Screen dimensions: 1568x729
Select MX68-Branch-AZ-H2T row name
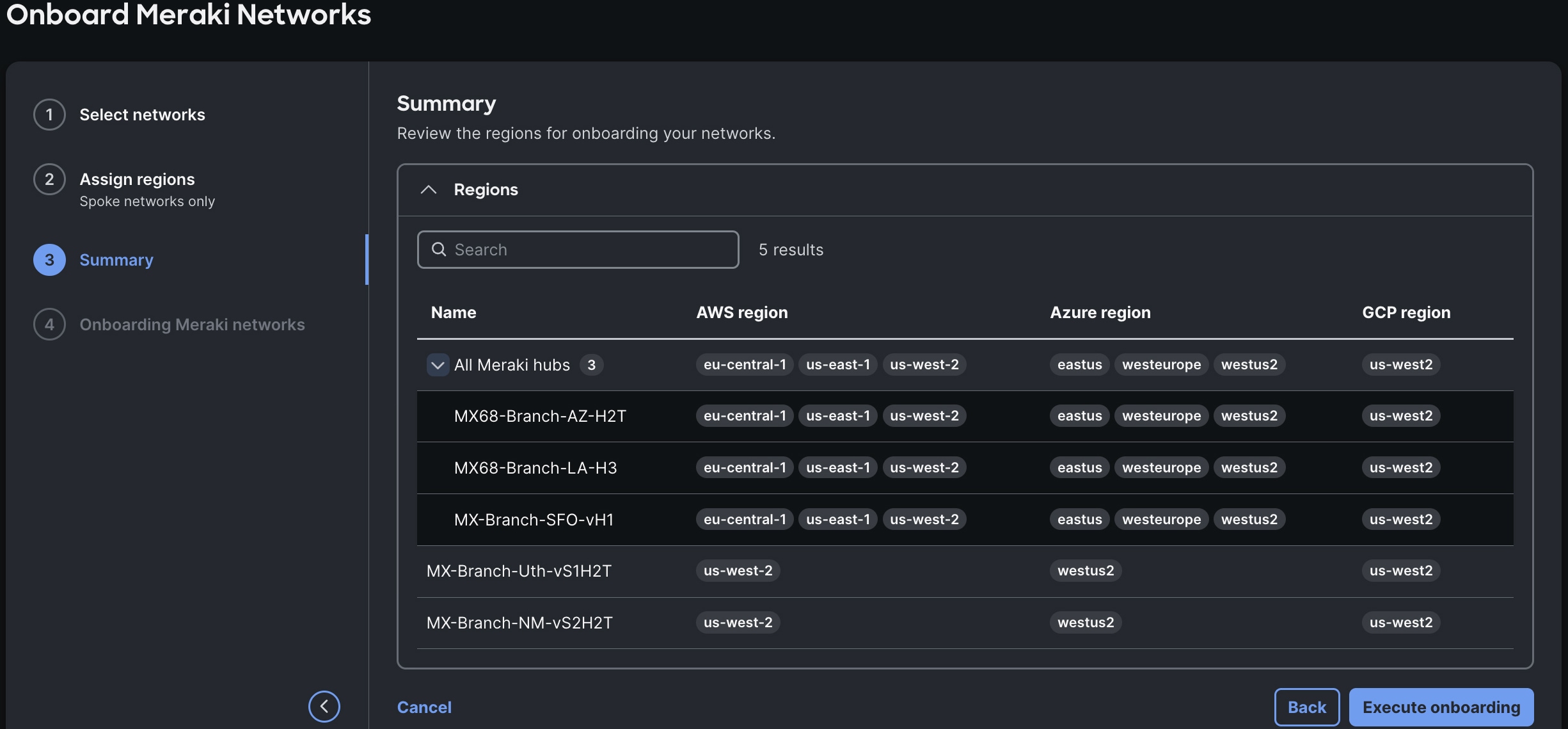tap(540, 416)
